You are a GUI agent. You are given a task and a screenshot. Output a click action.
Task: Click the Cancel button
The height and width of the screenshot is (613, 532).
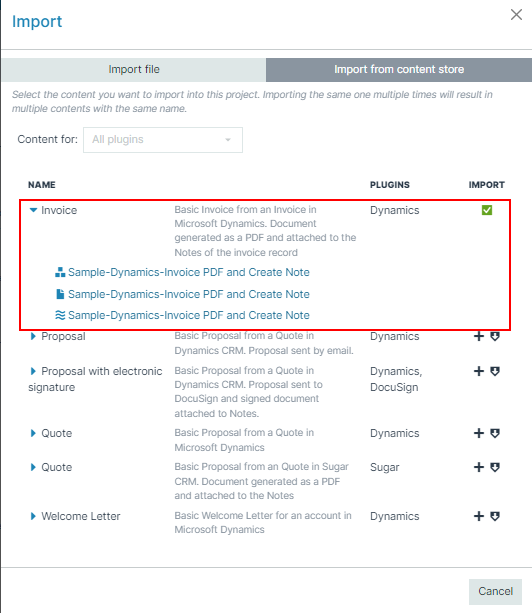[x=495, y=591]
